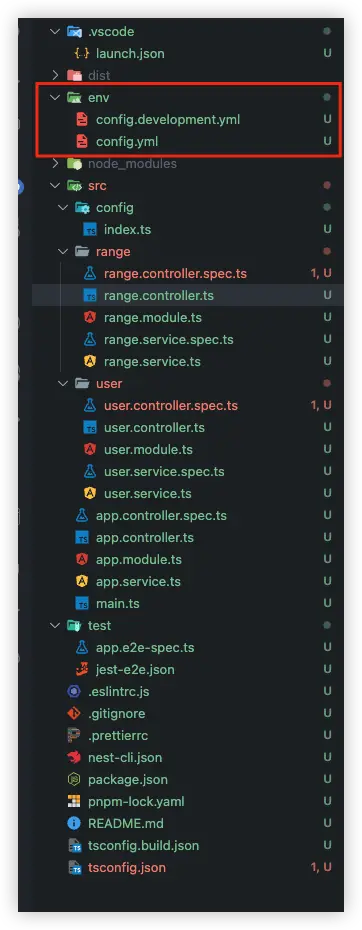Click the launch.json braces icon
The image size is (362, 930).
[x=82, y=53]
